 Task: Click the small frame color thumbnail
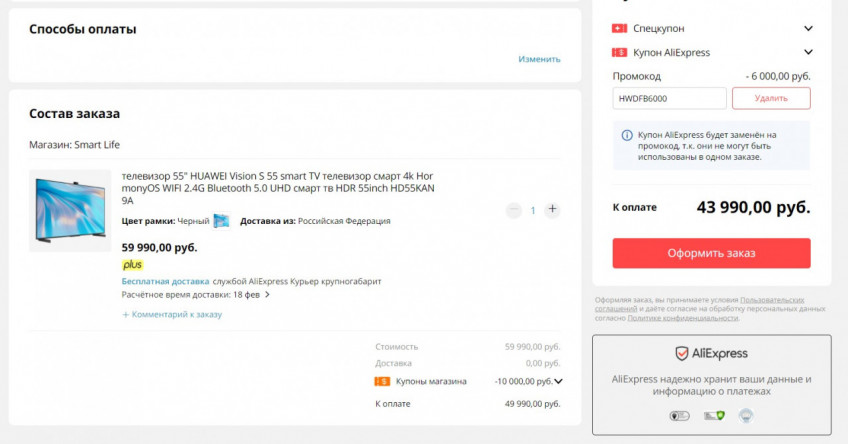(x=221, y=221)
